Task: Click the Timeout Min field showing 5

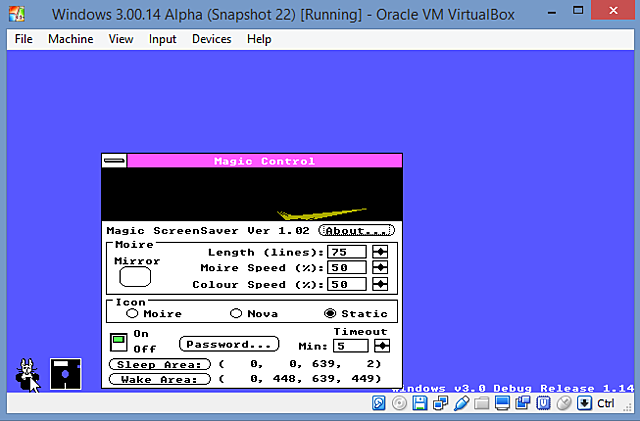Action: 351,346
